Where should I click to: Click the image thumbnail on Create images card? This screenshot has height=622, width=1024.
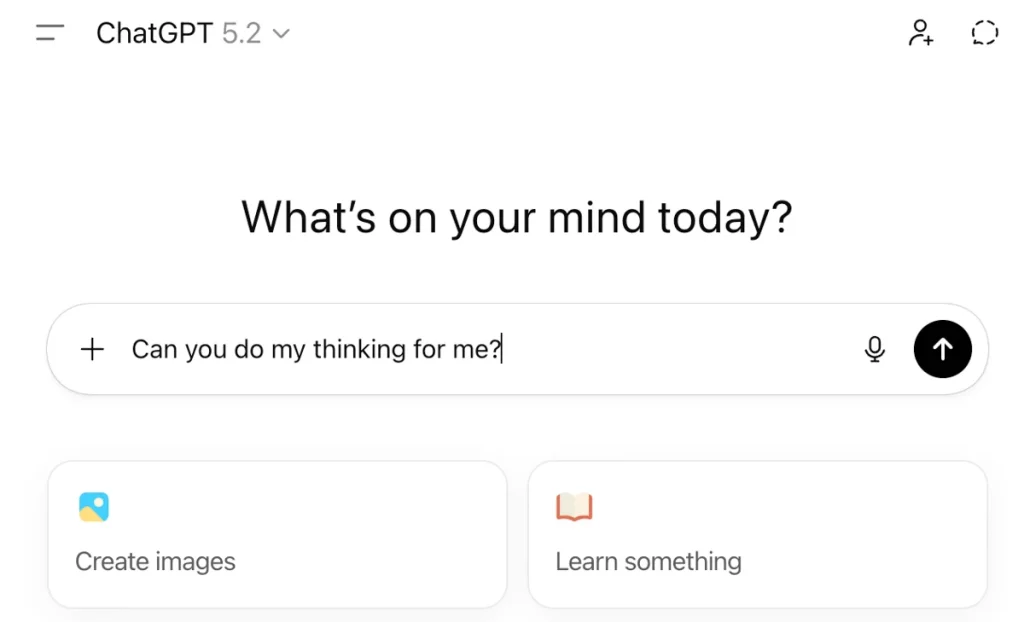[x=93, y=507]
